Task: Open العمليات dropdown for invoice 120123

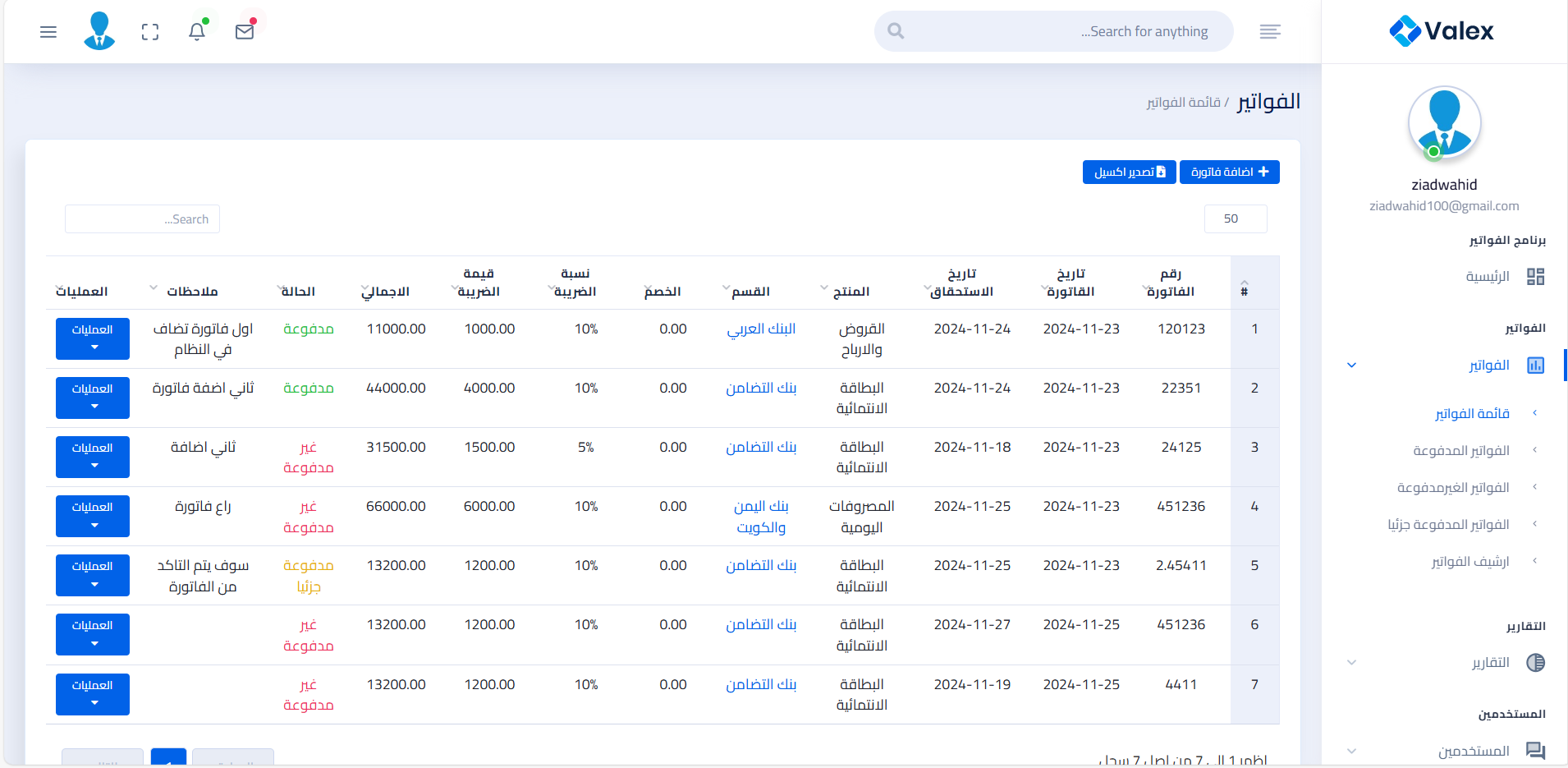Action: coord(93,338)
